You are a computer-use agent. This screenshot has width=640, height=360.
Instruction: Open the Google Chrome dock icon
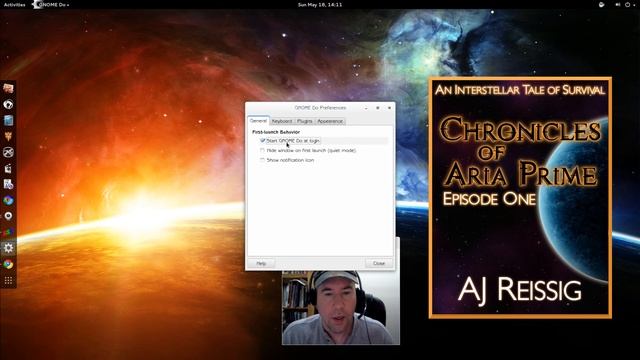(8, 264)
